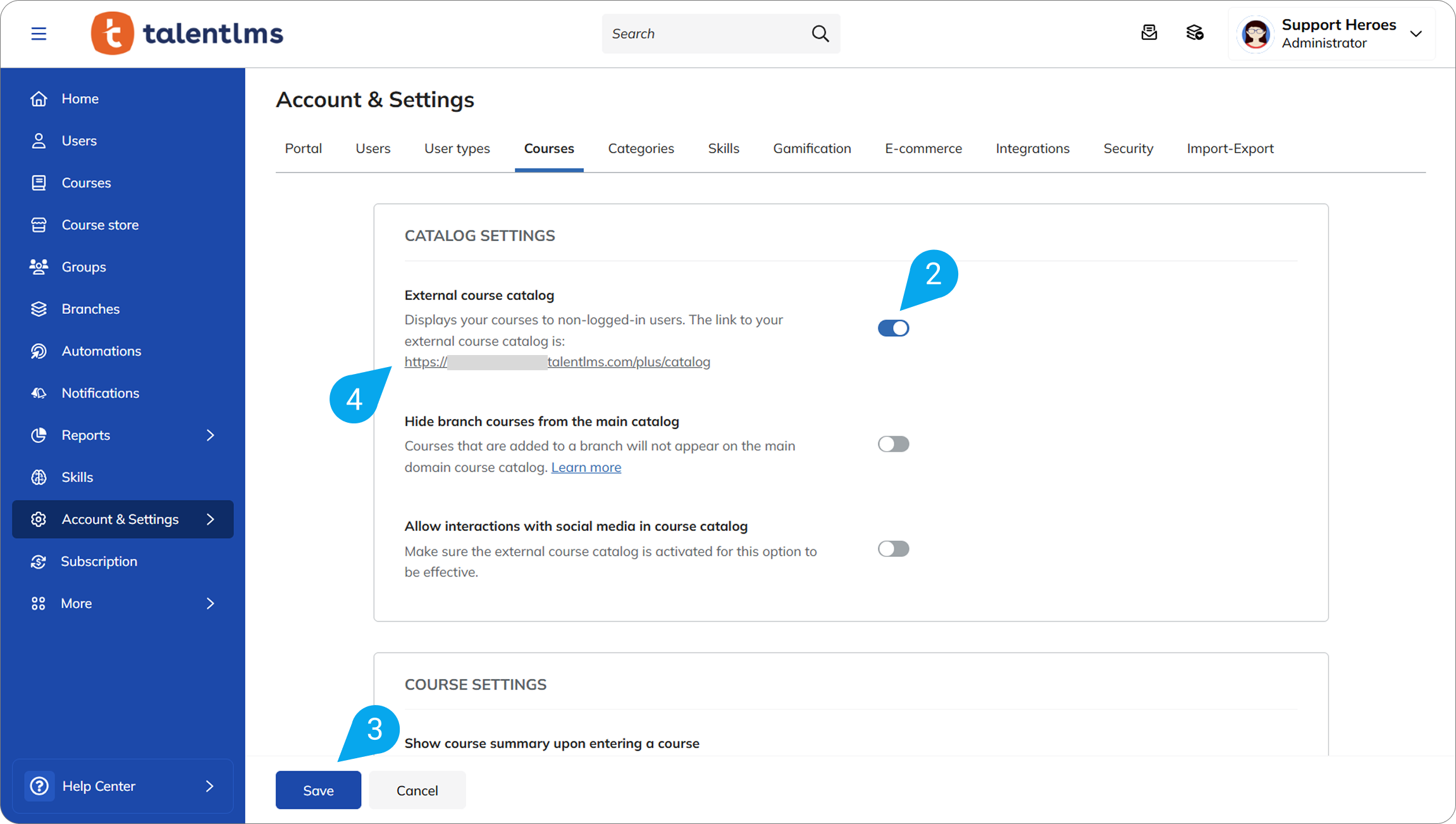Image resolution: width=1456 pixels, height=824 pixels.
Task: Click the search magnifier icon
Action: [820, 34]
